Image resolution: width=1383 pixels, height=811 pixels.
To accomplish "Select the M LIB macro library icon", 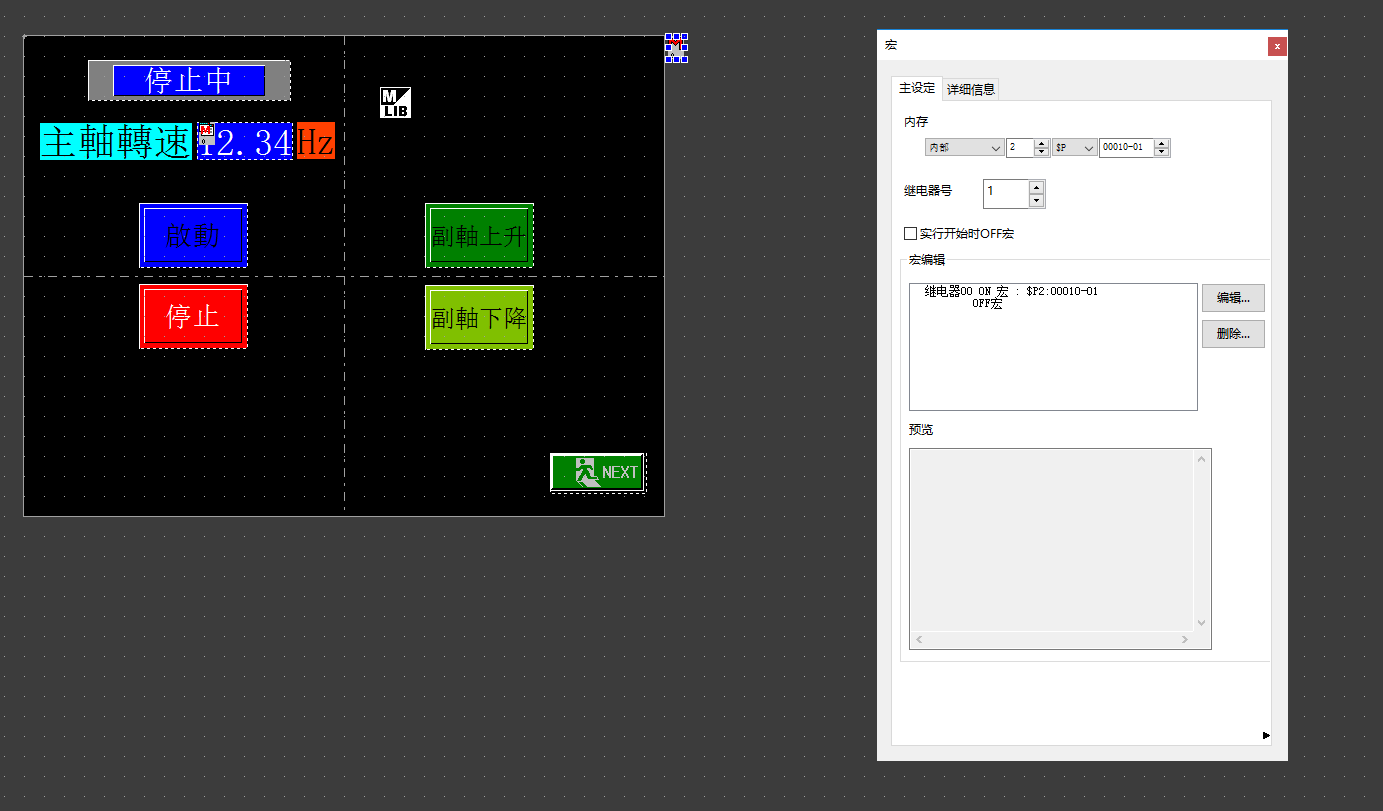I will click(395, 103).
